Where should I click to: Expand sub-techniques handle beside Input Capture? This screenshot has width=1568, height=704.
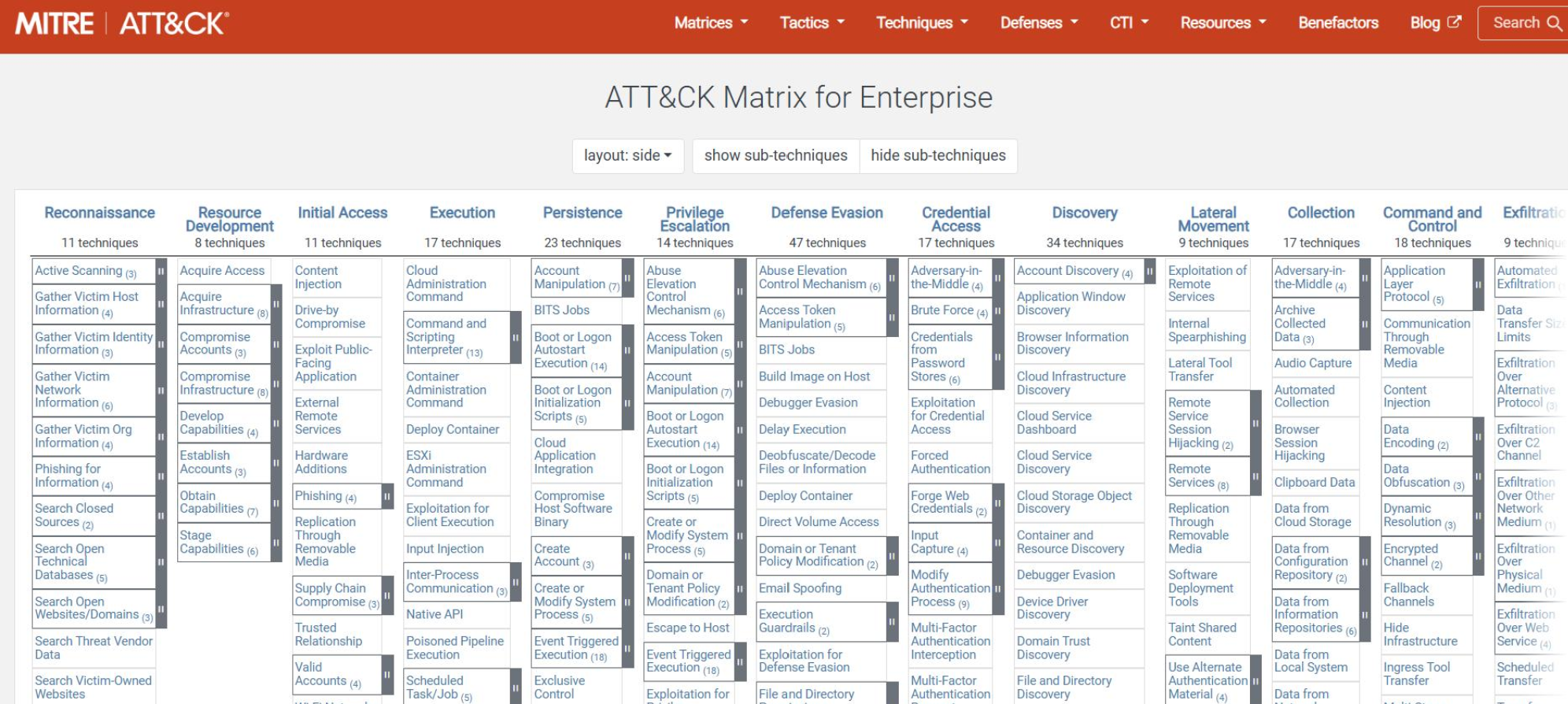point(997,543)
